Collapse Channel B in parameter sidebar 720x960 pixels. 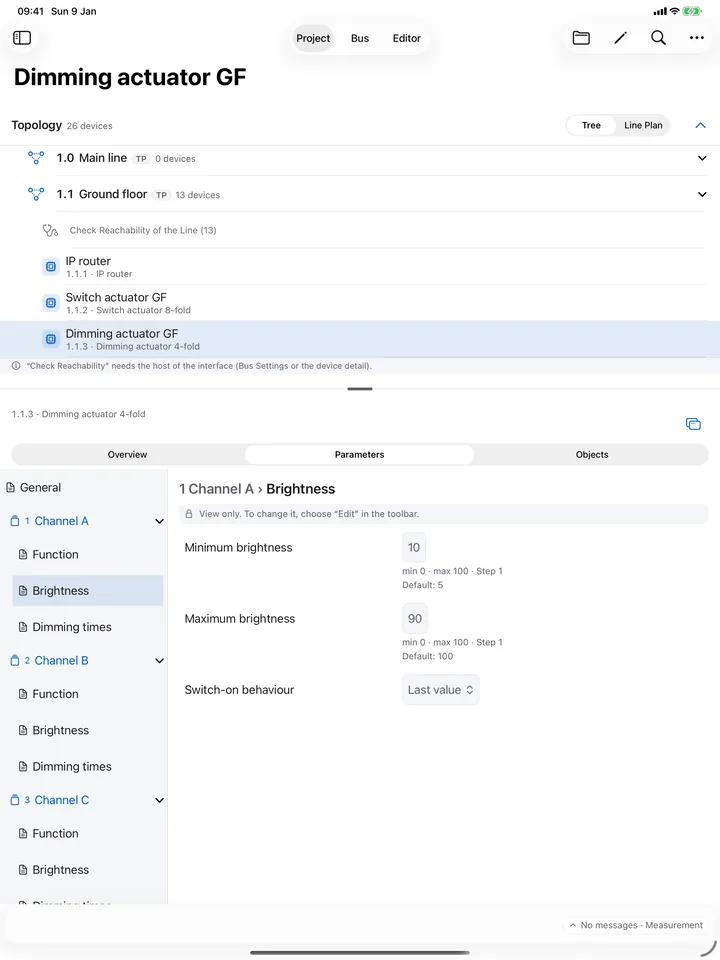[159, 661]
